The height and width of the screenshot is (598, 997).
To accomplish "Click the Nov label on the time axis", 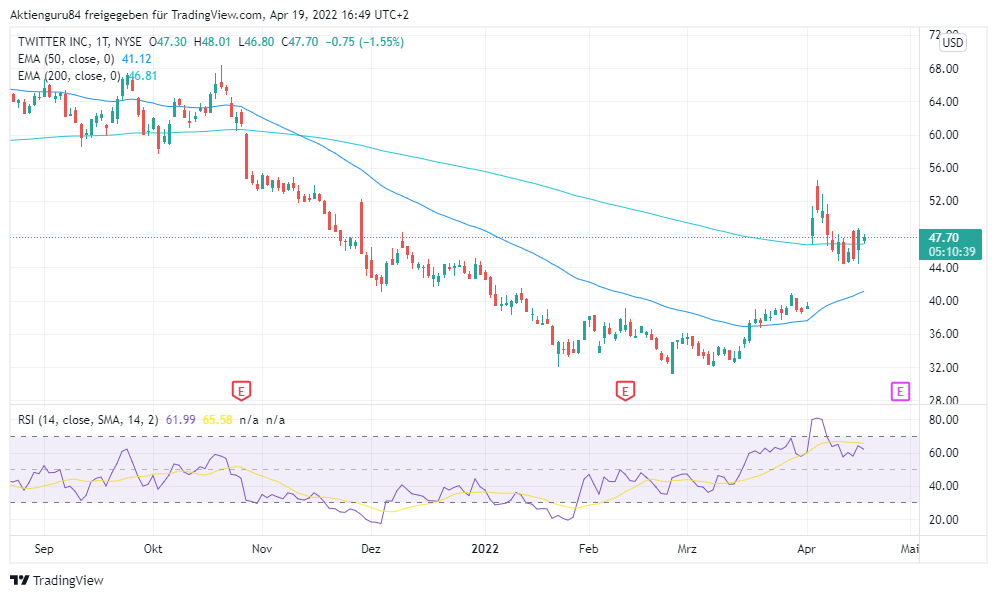I will [x=262, y=548].
